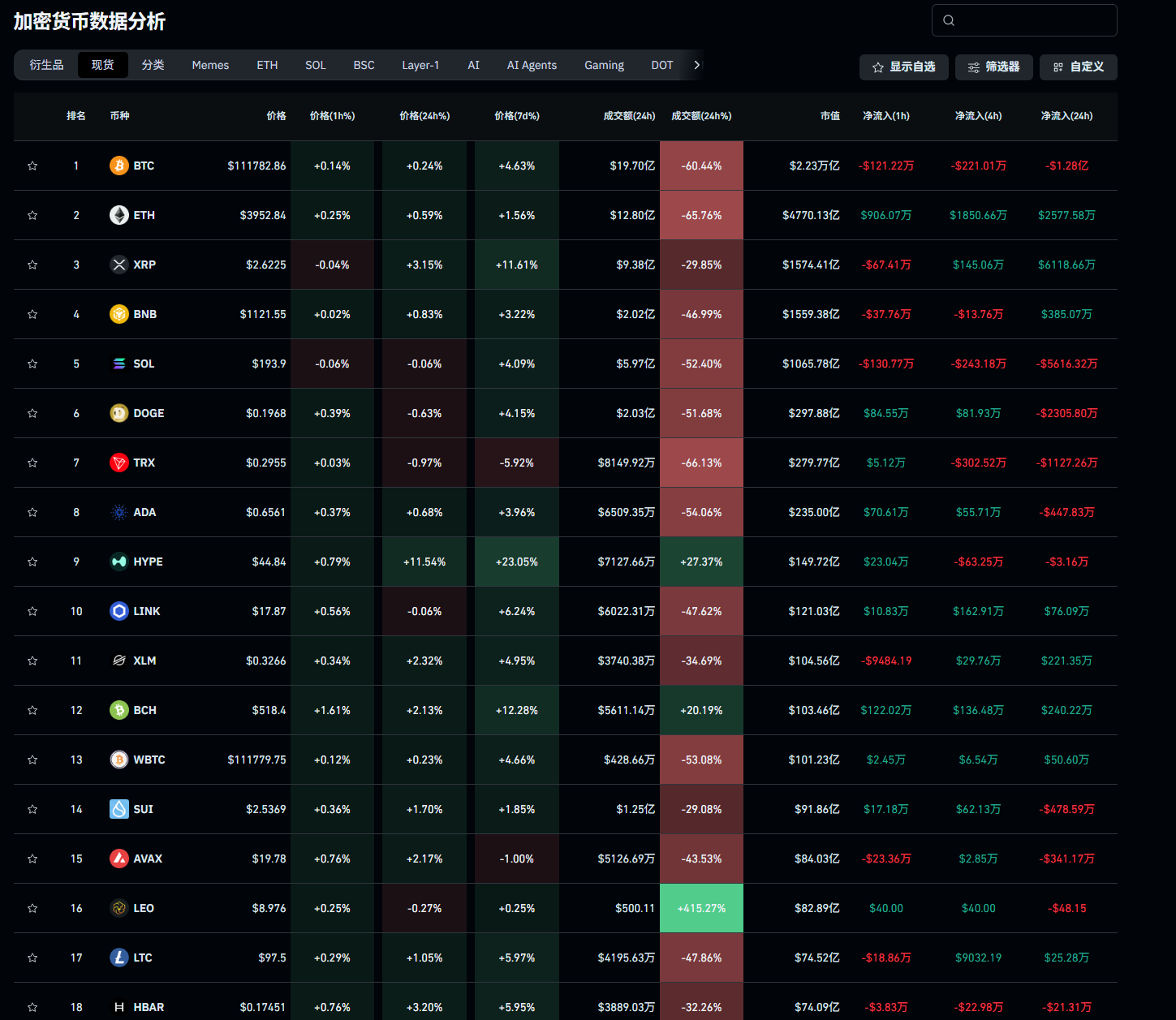Click the Bitcoin BTC coin icon
Viewport: 1176px width, 1020px height.
tap(119, 166)
